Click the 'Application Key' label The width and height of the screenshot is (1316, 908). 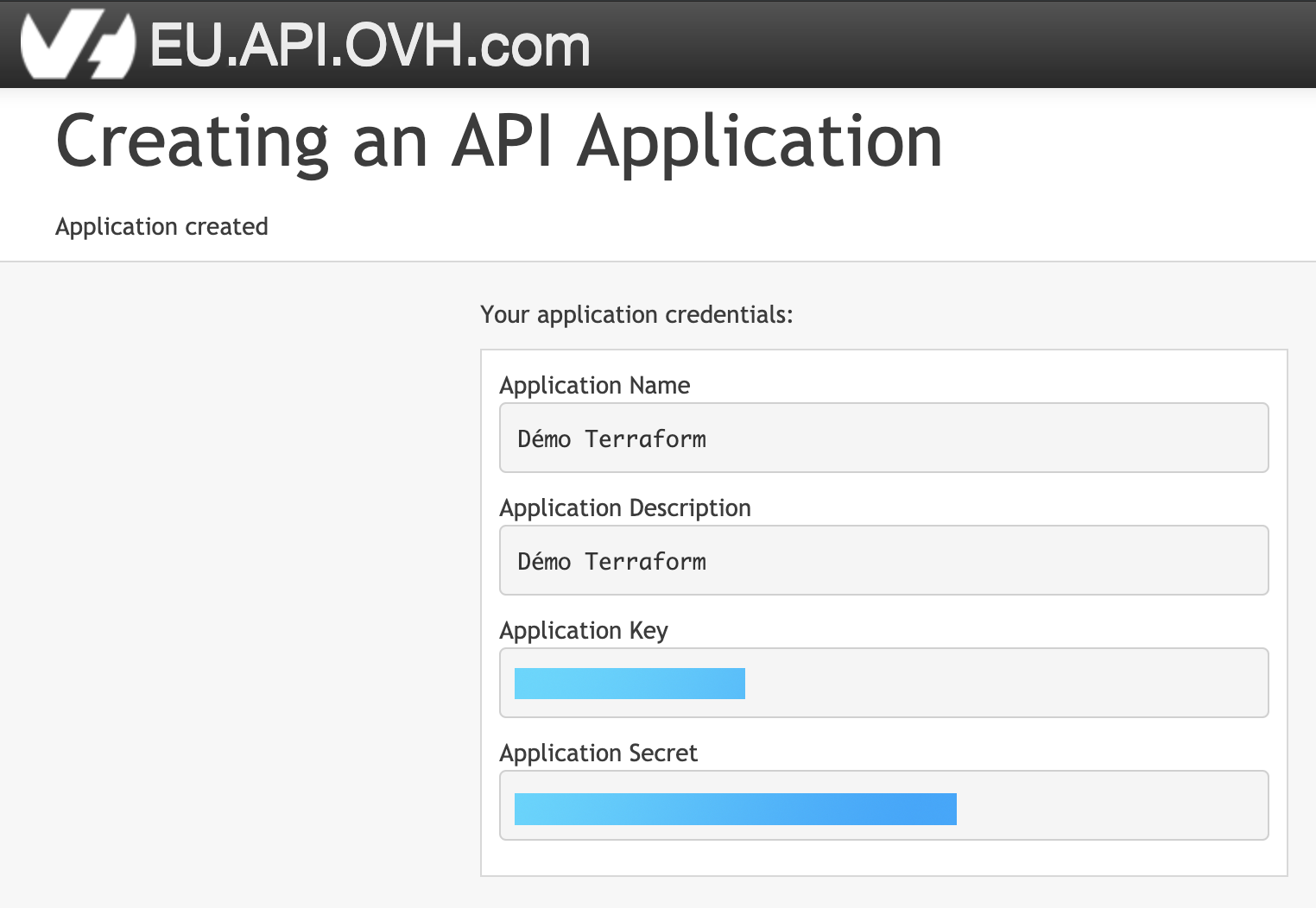pyautogui.click(x=584, y=630)
